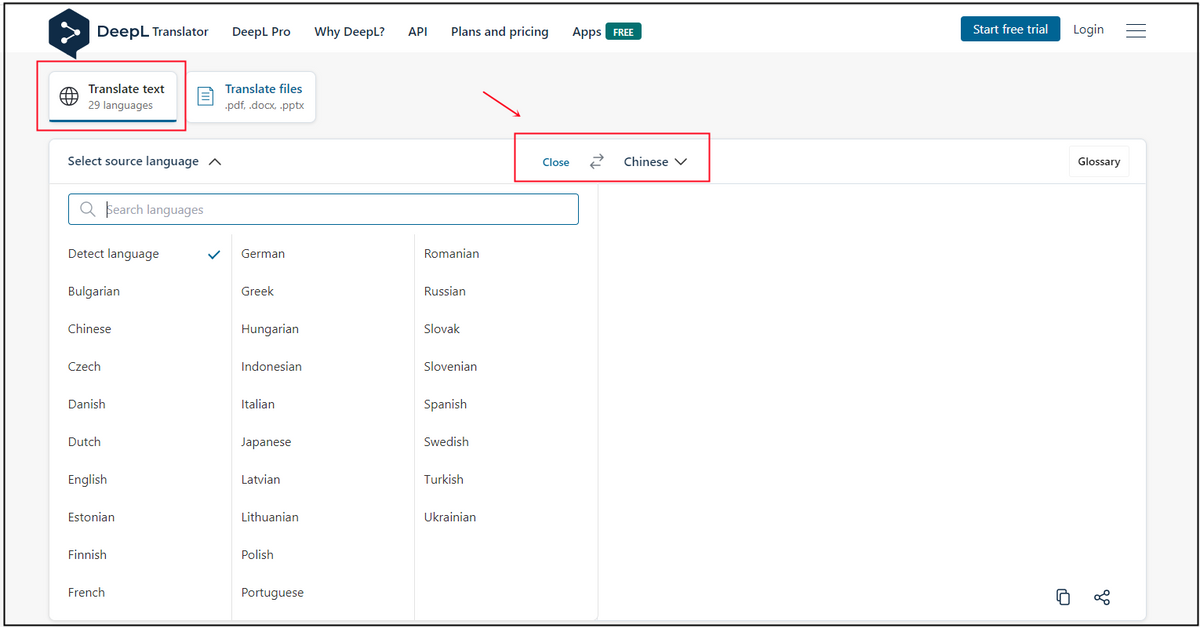The image size is (1200, 627).
Task: Open Plans and pricing page
Action: click(500, 31)
